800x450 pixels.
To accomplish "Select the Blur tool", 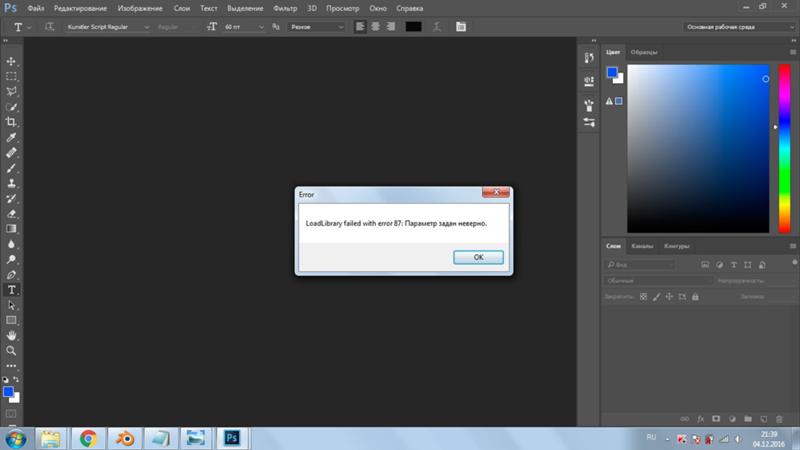I will coord(11,244).
